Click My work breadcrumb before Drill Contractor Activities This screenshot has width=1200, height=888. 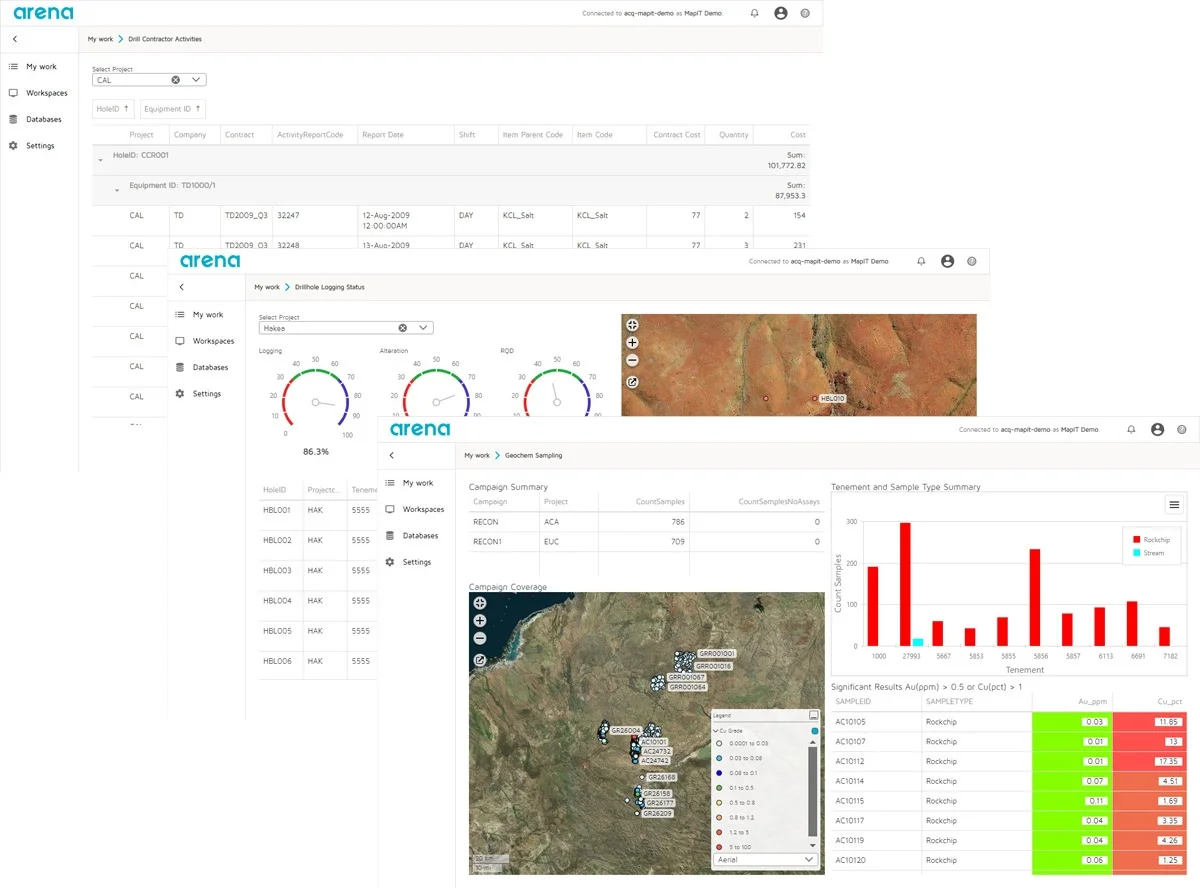tap(100, 39)
